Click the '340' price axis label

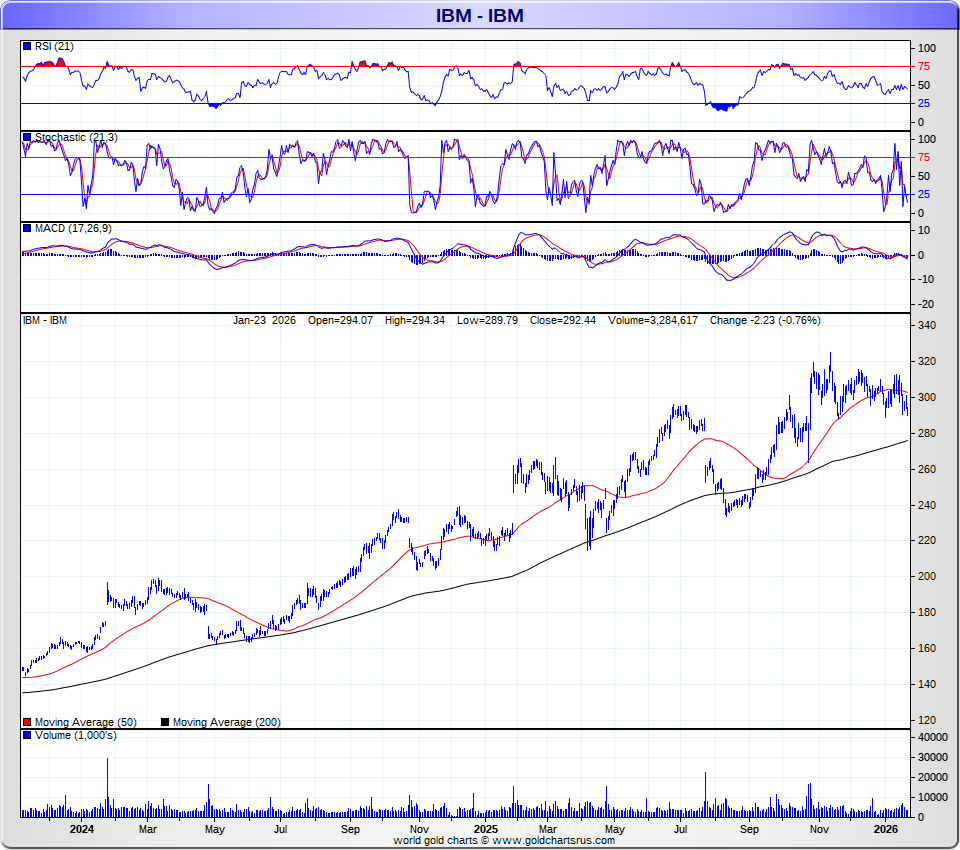[927, 325]
